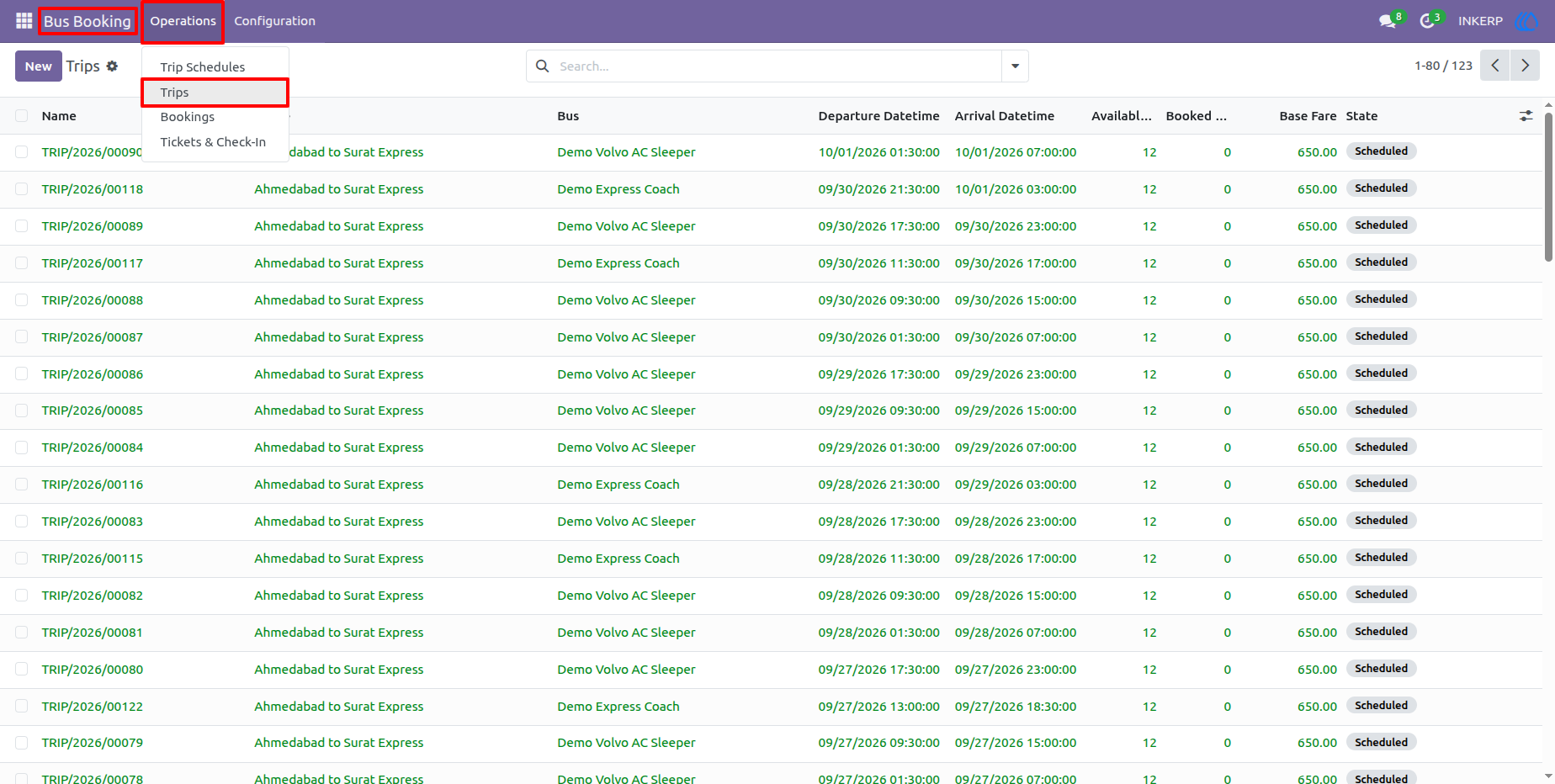Go to previous page of trips

click(1495, 66)
